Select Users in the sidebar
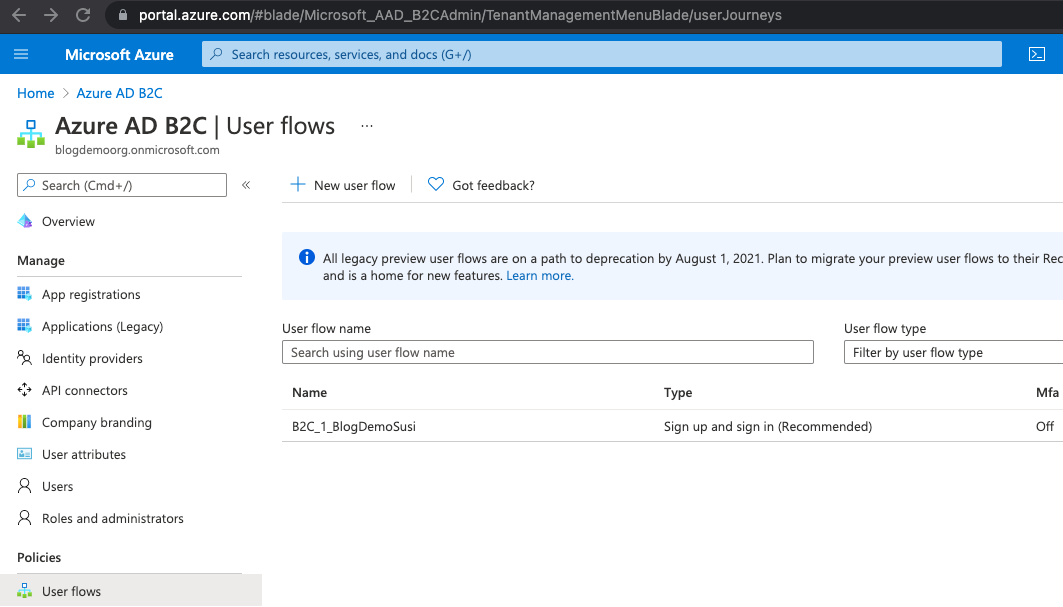The image size is (1063, 607). 57,487
